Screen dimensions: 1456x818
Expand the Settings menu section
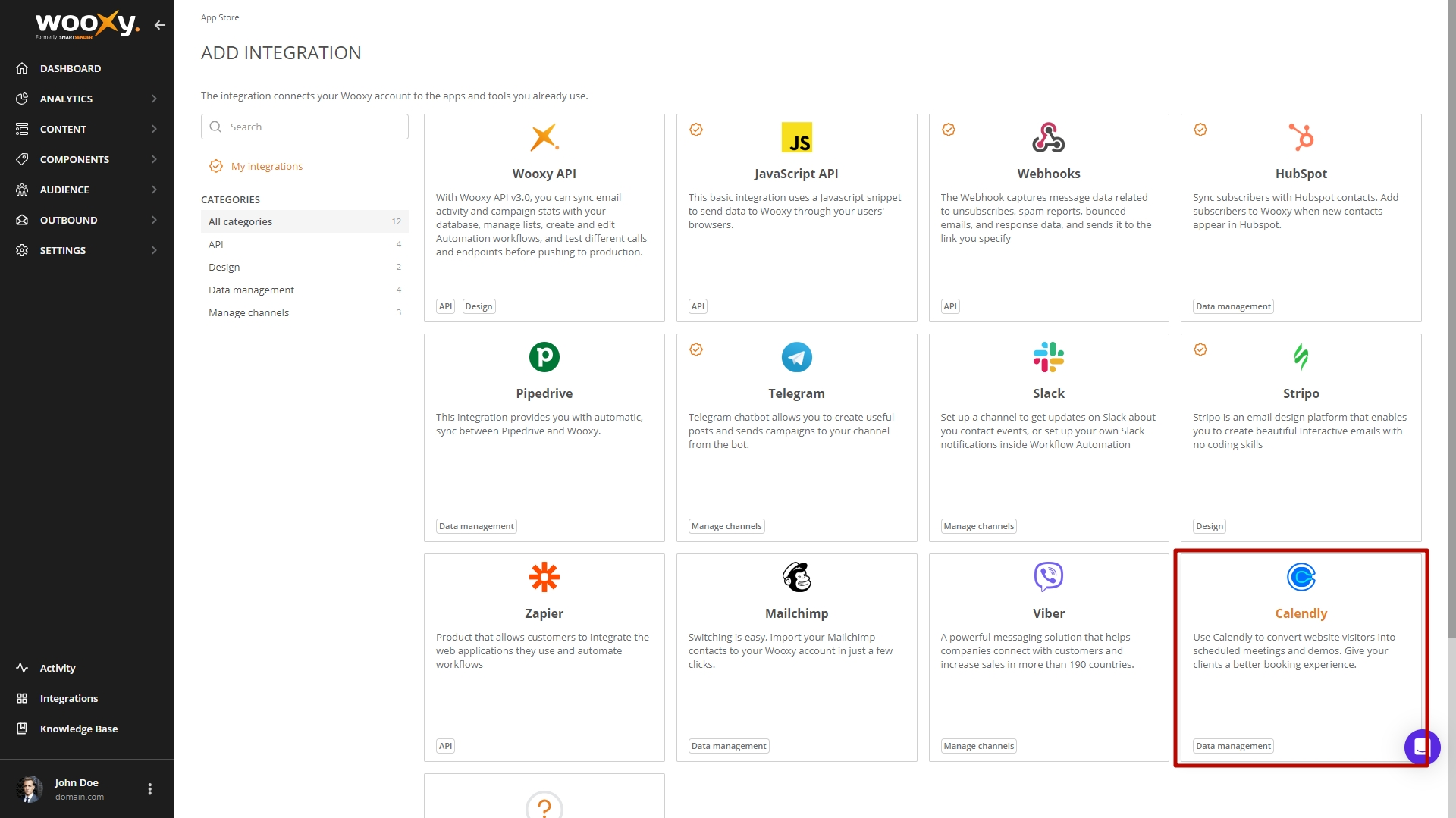(87, 250)
